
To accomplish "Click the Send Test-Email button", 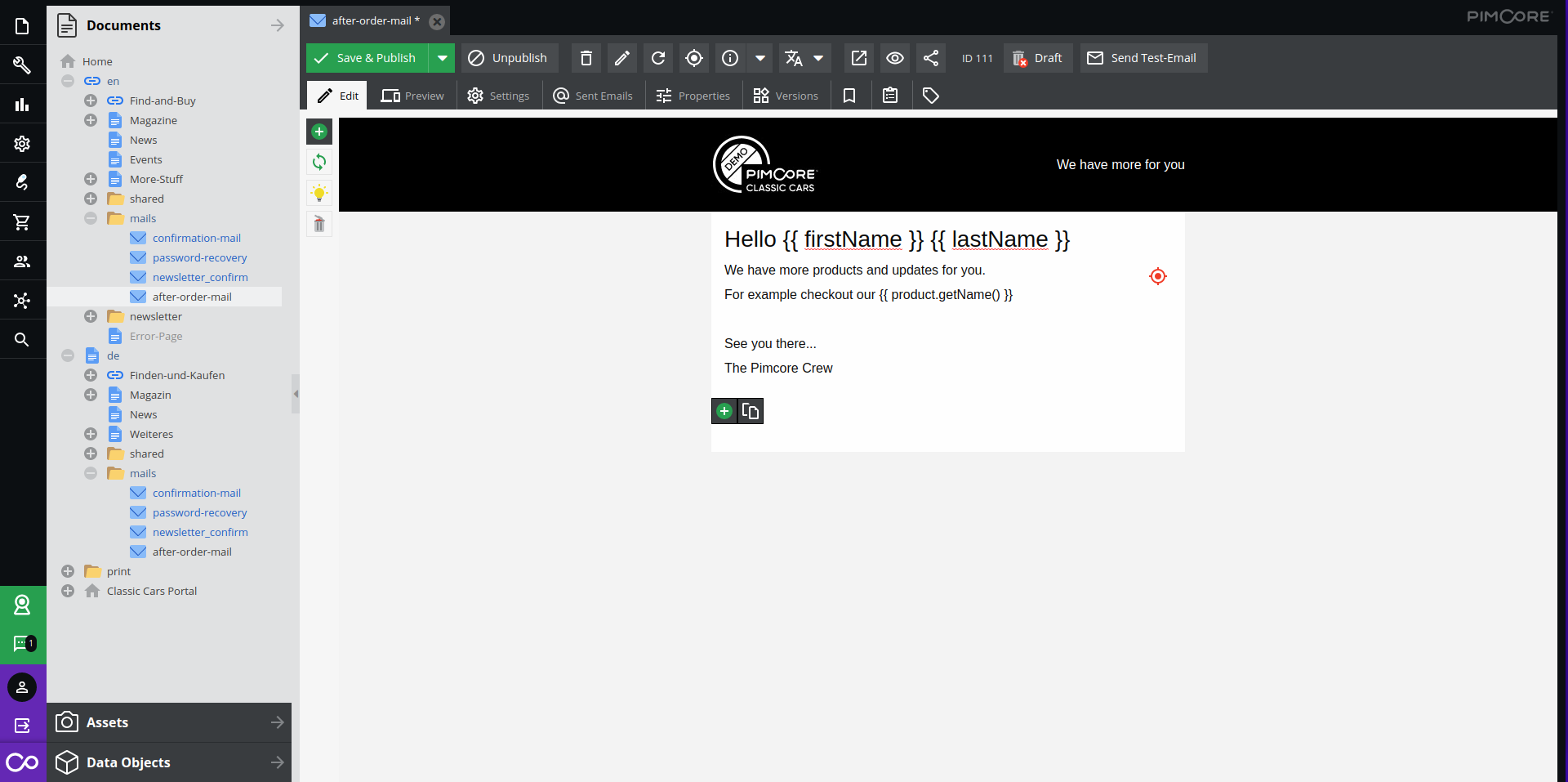I will coord(1143,58).
